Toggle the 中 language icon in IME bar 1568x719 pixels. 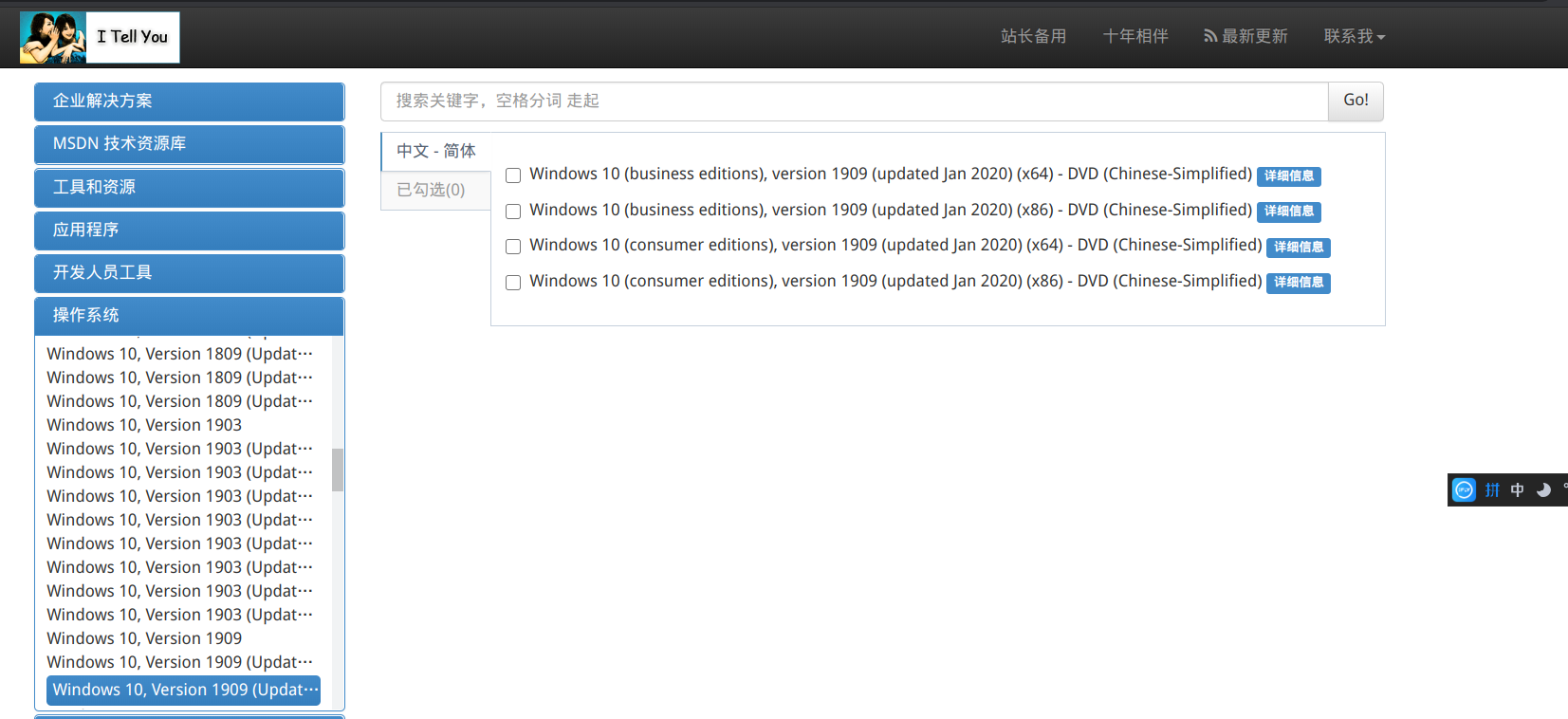tap(1518, 489)
